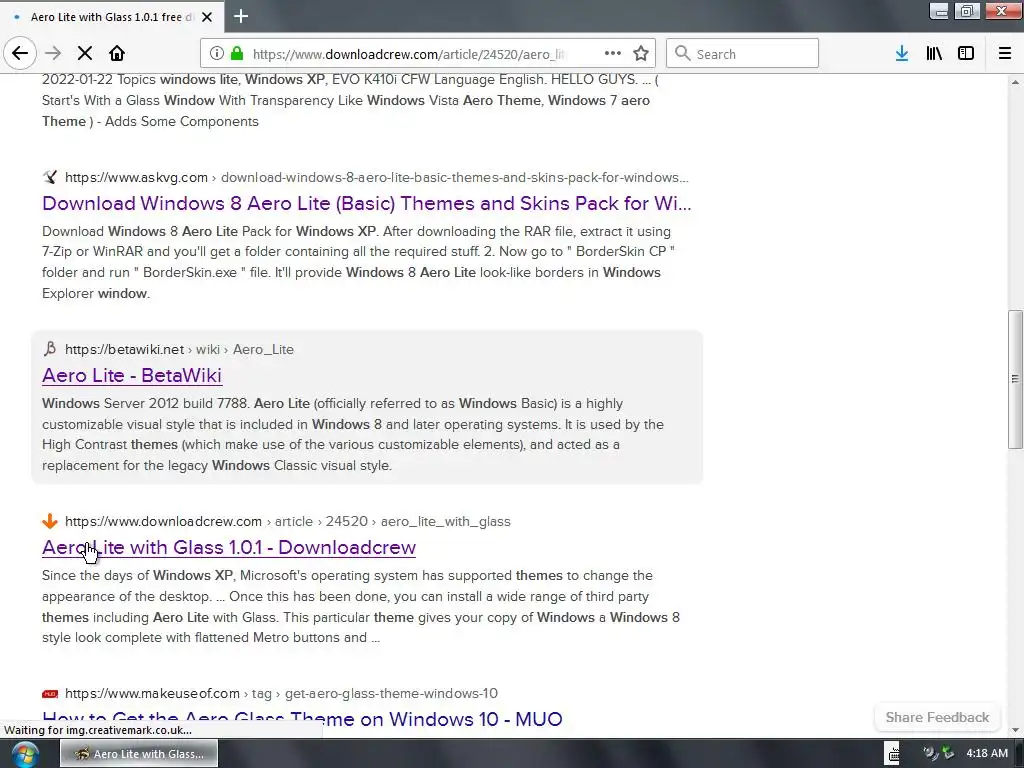Click the green secure connection padlock
Image resolution: width=1024 pixels, height=768 pixels.
(237, 54)
